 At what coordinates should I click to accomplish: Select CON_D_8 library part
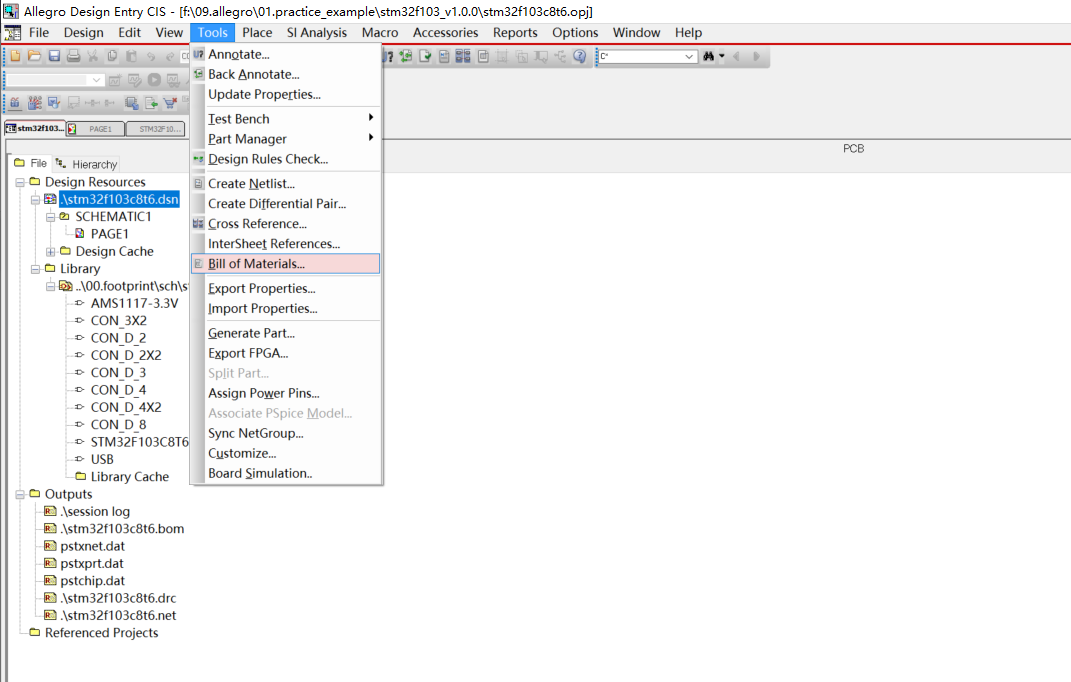(119, 424)
